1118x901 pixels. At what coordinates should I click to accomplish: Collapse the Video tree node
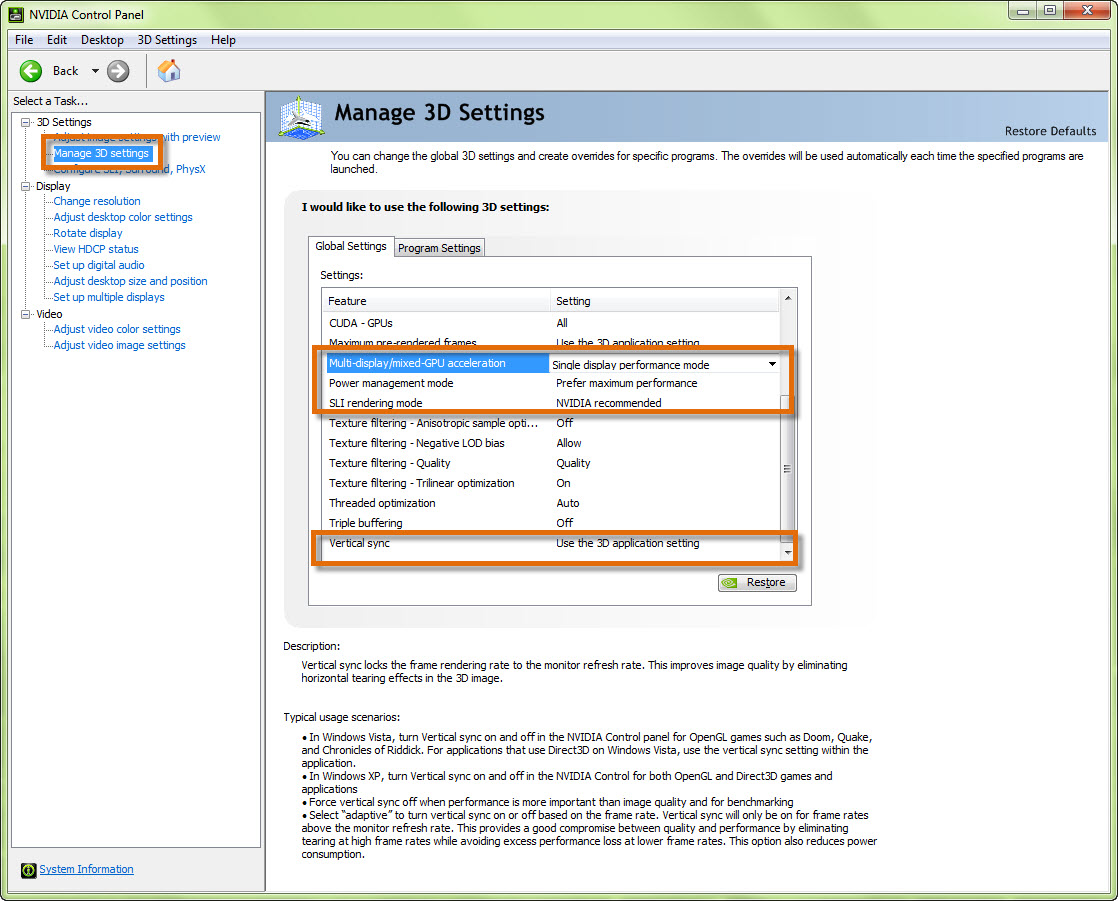coord(26,314)
